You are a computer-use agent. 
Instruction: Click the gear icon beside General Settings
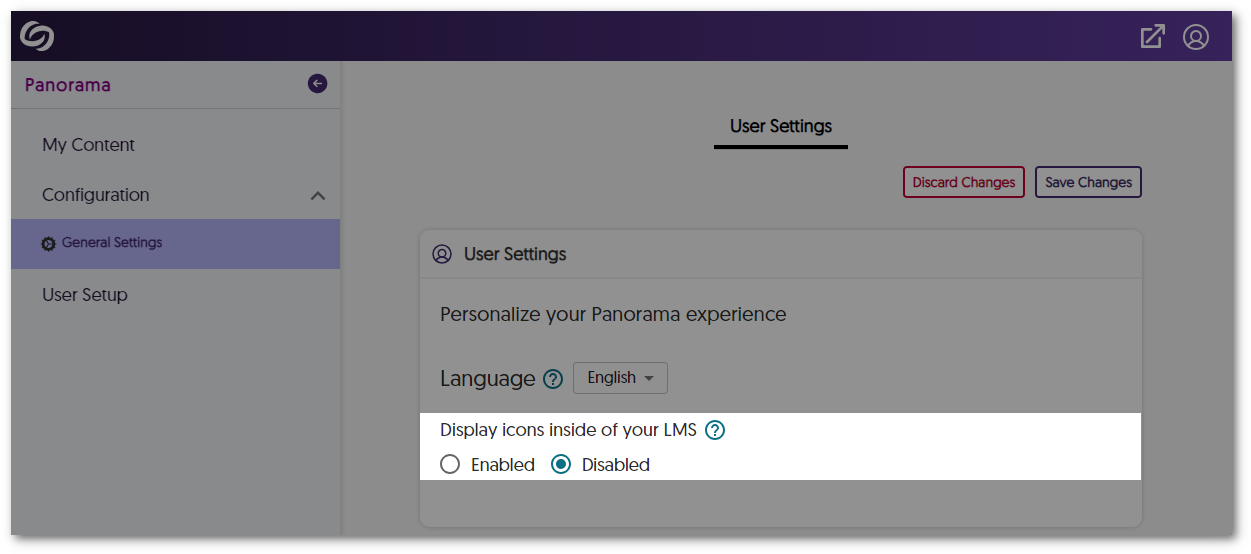pos(48,243)
